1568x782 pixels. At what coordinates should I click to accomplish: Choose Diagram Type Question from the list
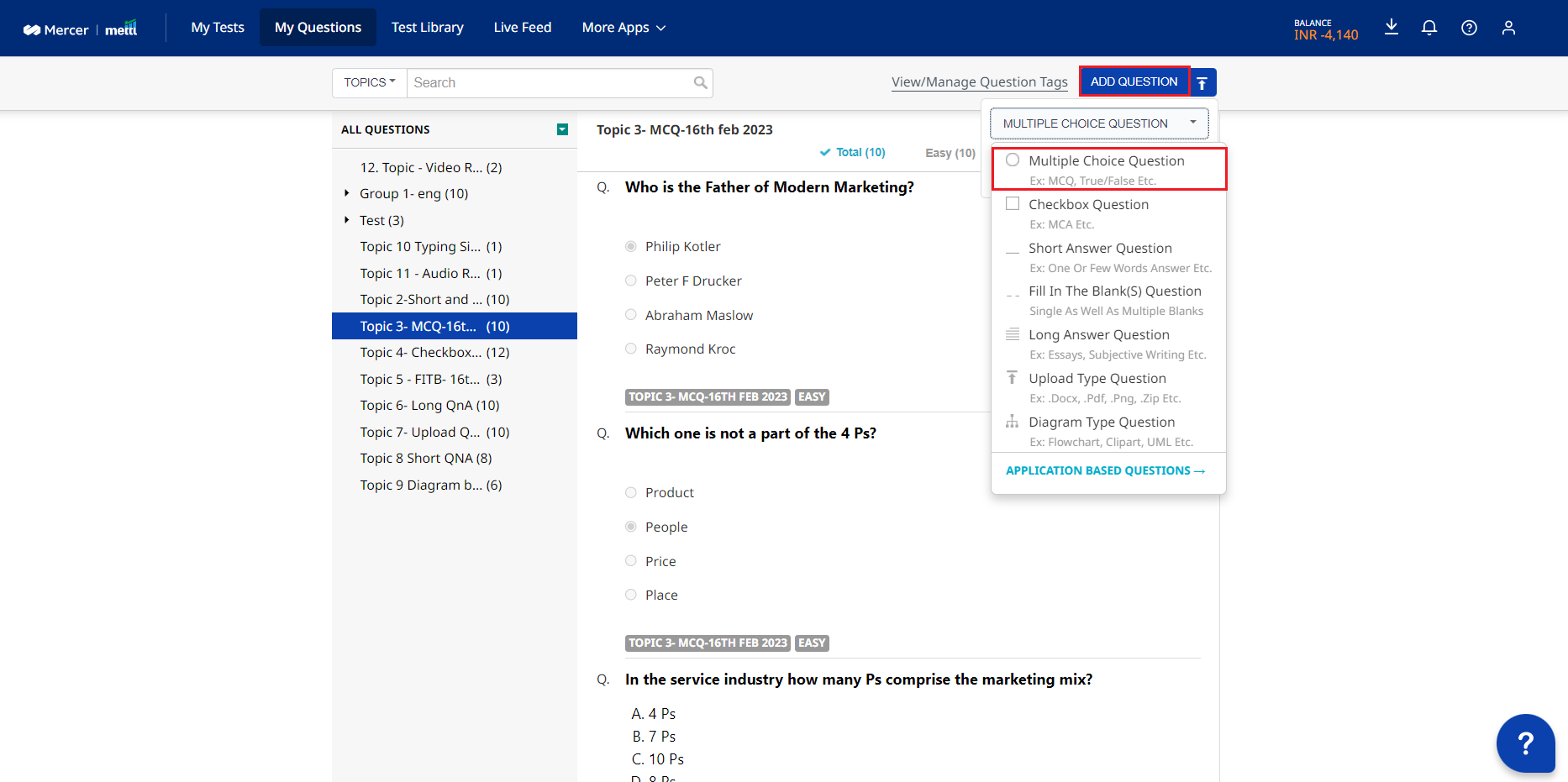[x=1109, y=431]
